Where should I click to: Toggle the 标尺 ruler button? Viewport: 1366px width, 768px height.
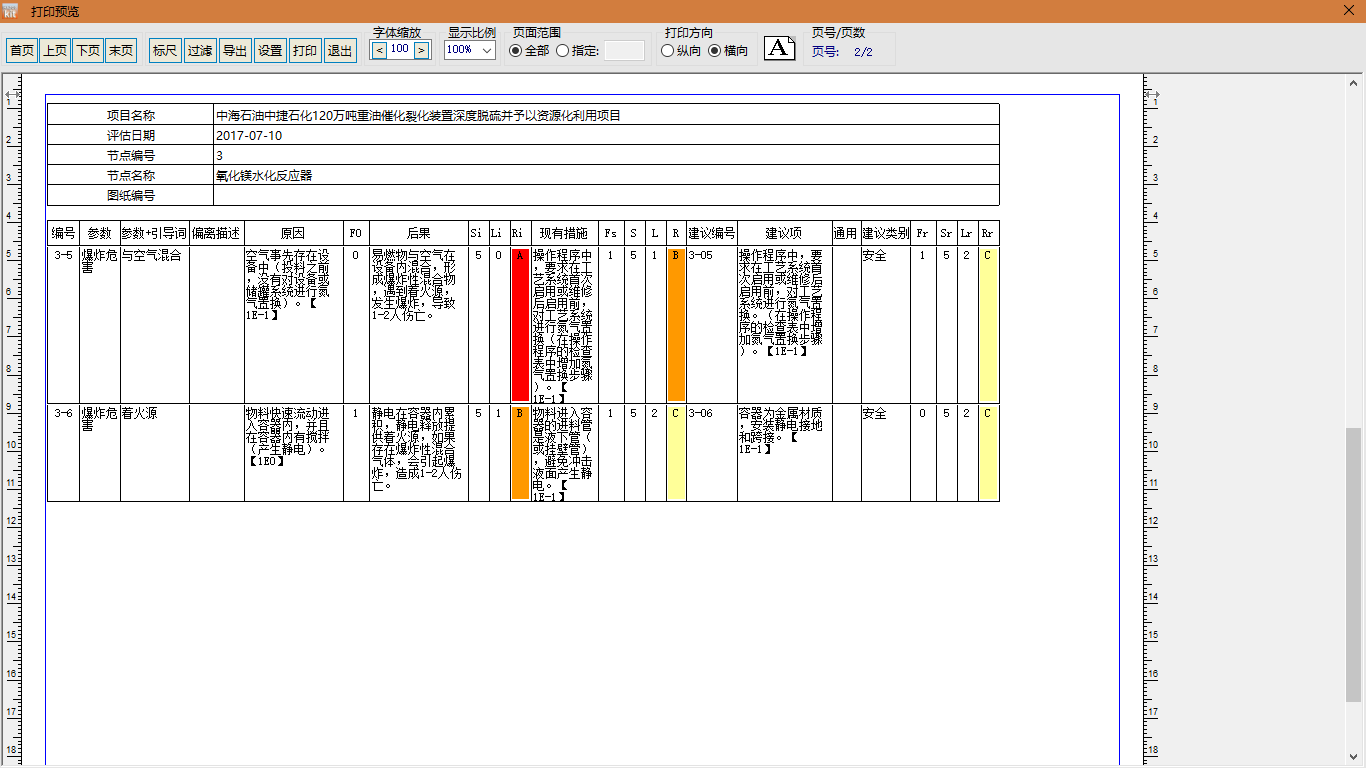165,50
